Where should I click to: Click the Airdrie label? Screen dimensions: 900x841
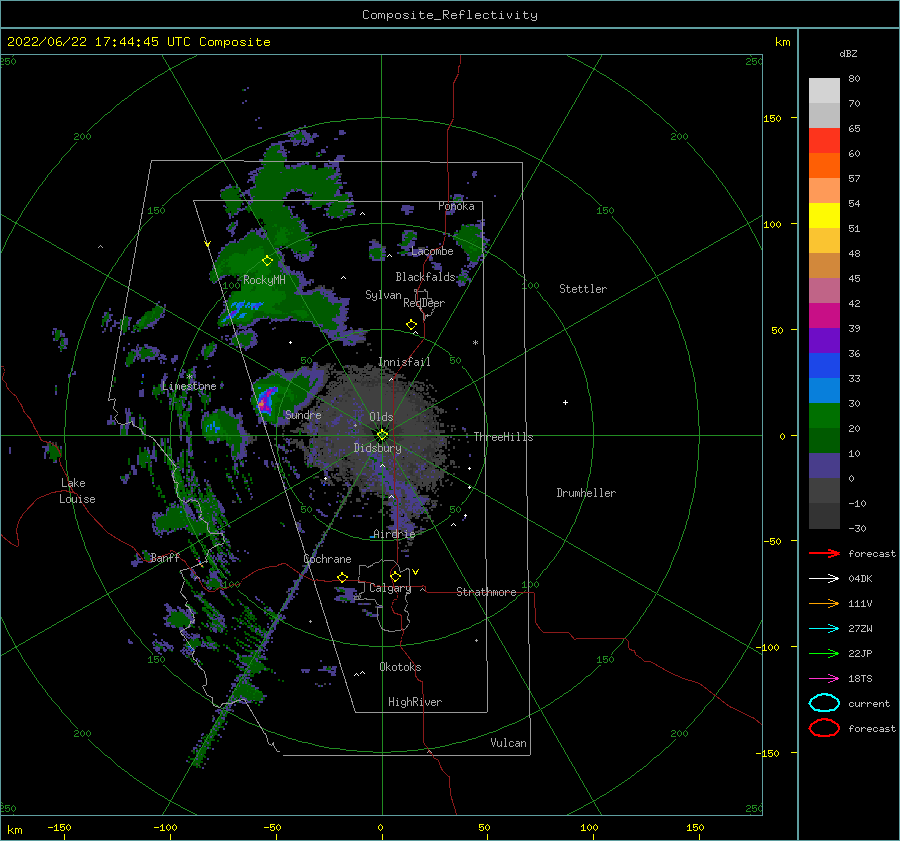(394, 534)
